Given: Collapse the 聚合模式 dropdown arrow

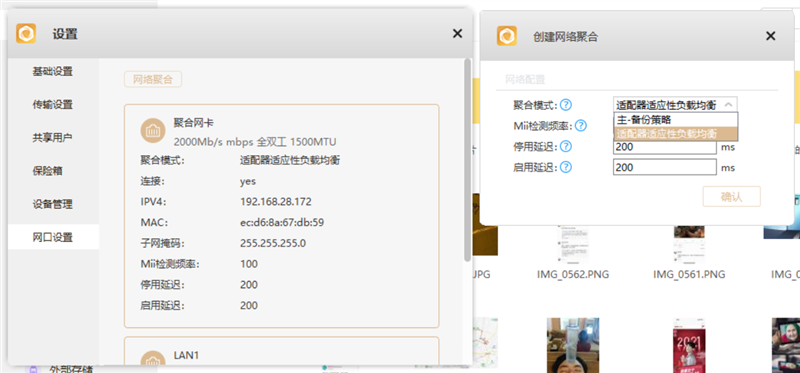Looking at the screenshot, I should click(728, 105).
